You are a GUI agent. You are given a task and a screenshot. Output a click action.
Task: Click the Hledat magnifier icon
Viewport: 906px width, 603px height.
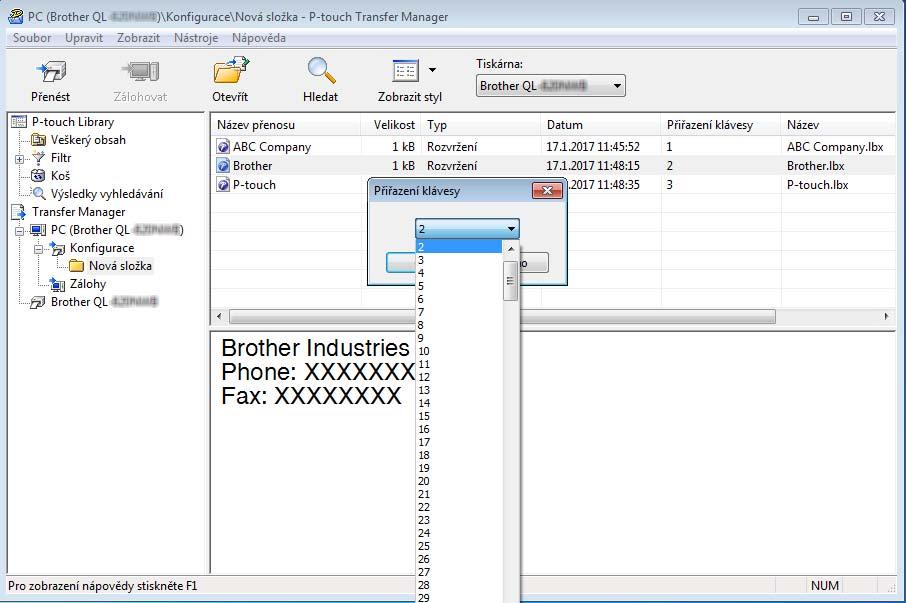tap(321, 70)
